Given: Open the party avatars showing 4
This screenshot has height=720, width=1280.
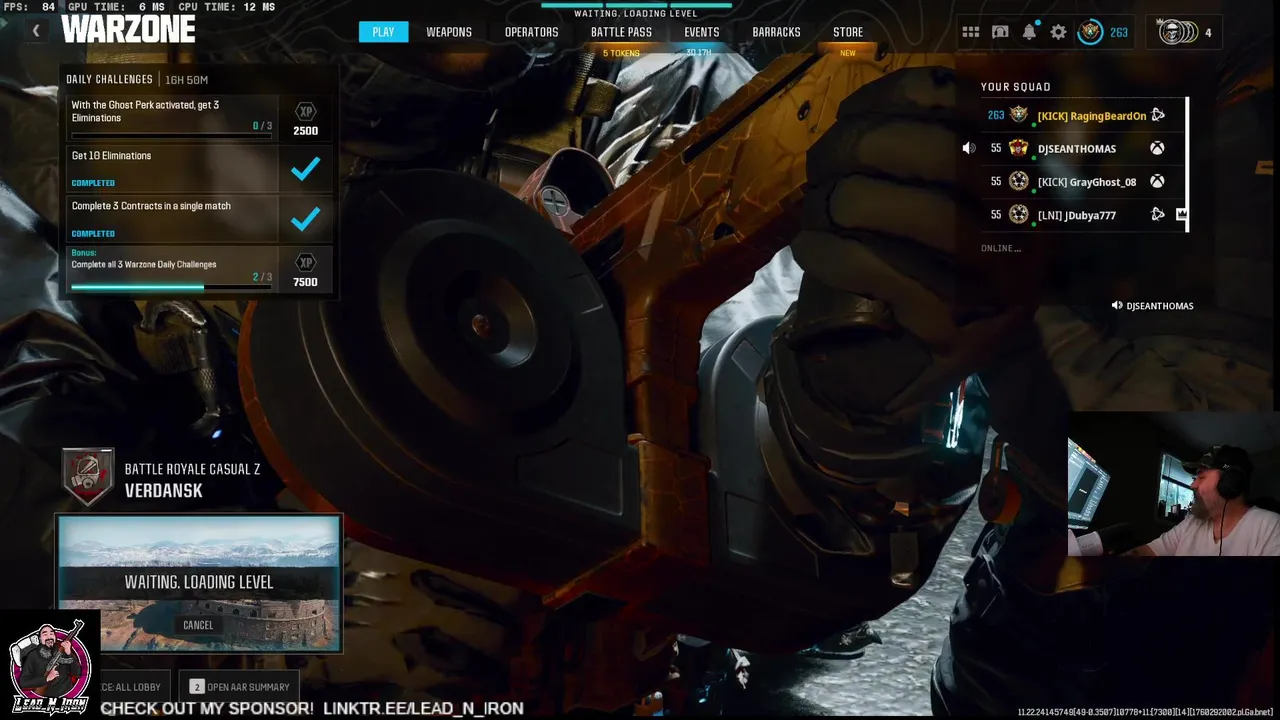Looking at the screenshot, I should (1177, 32).
